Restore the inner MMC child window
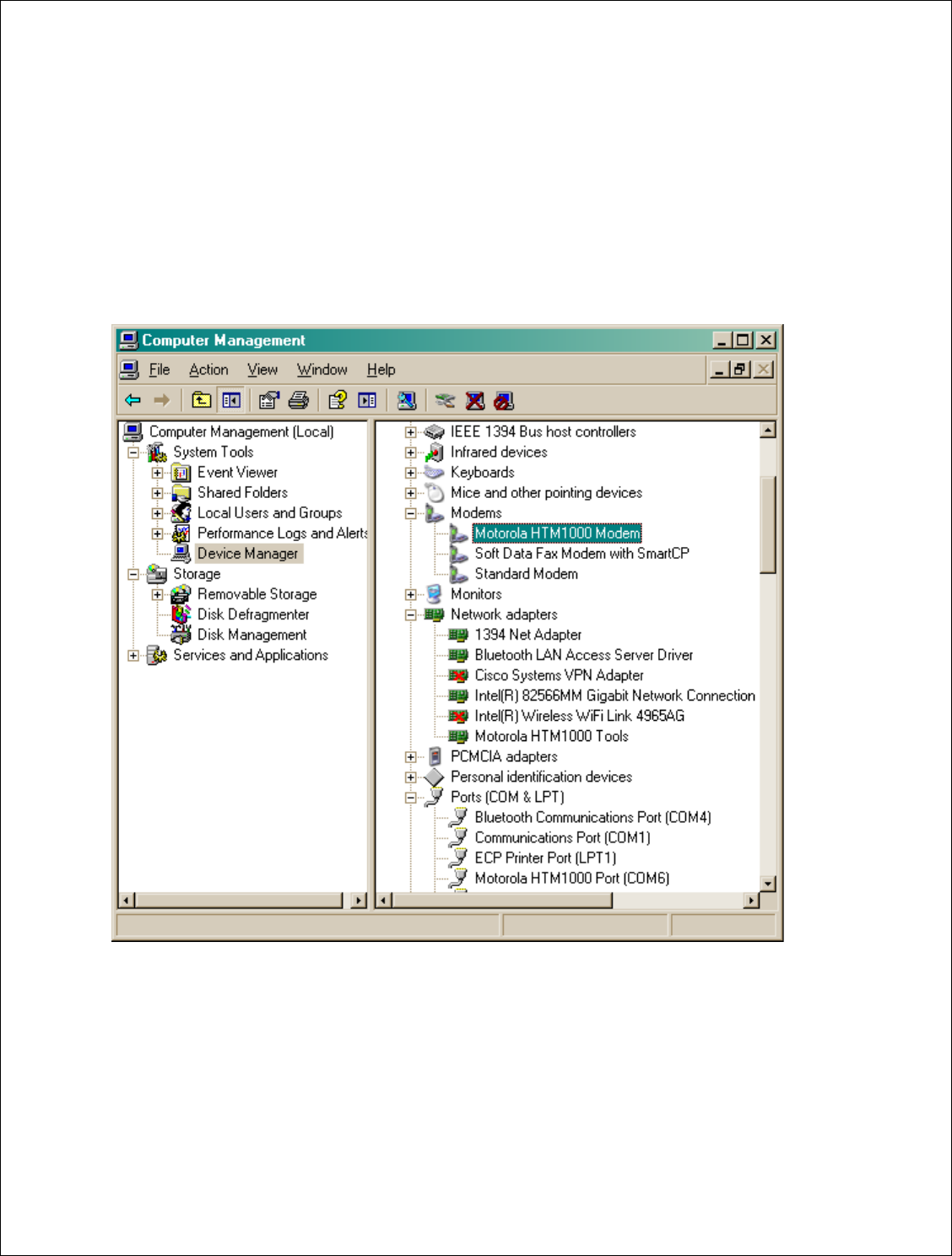This screenshot has height=1256, width=952. pos(741,369)
